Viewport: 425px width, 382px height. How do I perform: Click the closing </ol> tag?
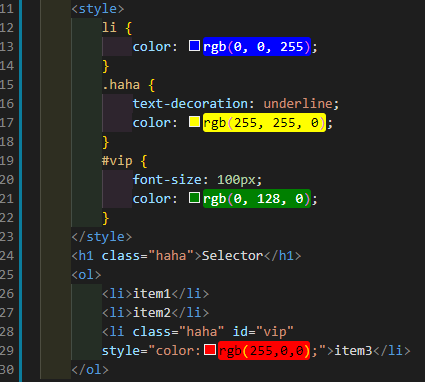point(90,370)
